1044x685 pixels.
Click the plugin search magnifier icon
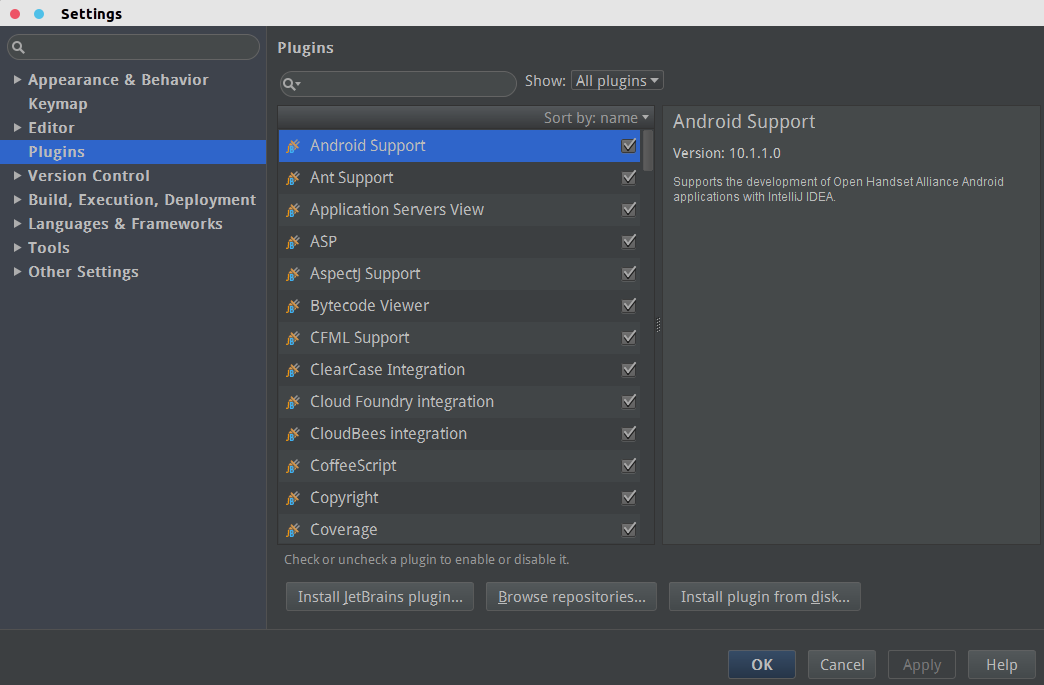(x=291, y=84)
